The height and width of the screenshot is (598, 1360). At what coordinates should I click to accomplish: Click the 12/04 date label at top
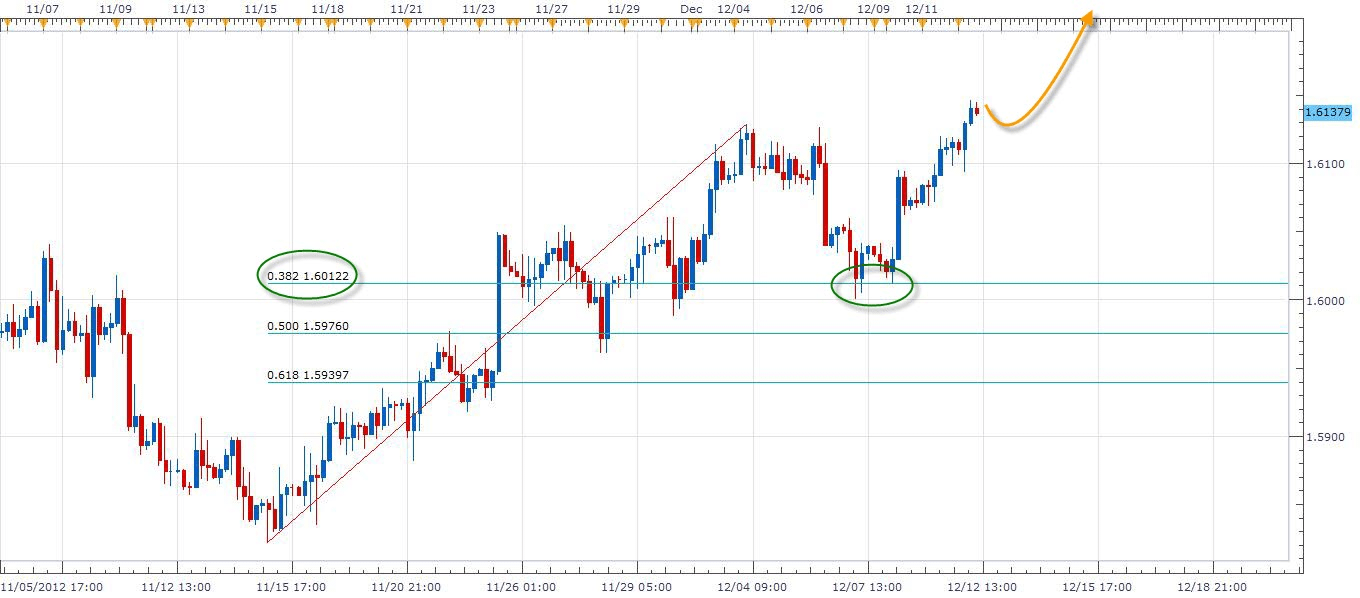coord(735,8)
